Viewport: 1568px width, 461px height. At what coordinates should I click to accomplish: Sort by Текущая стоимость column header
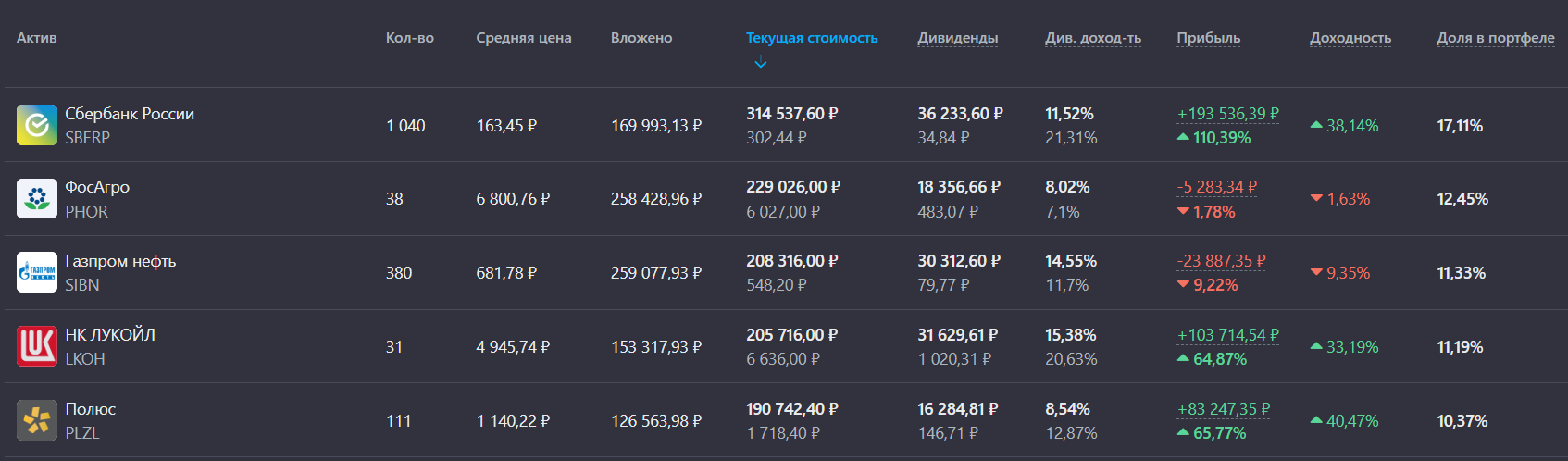point(812,38)
